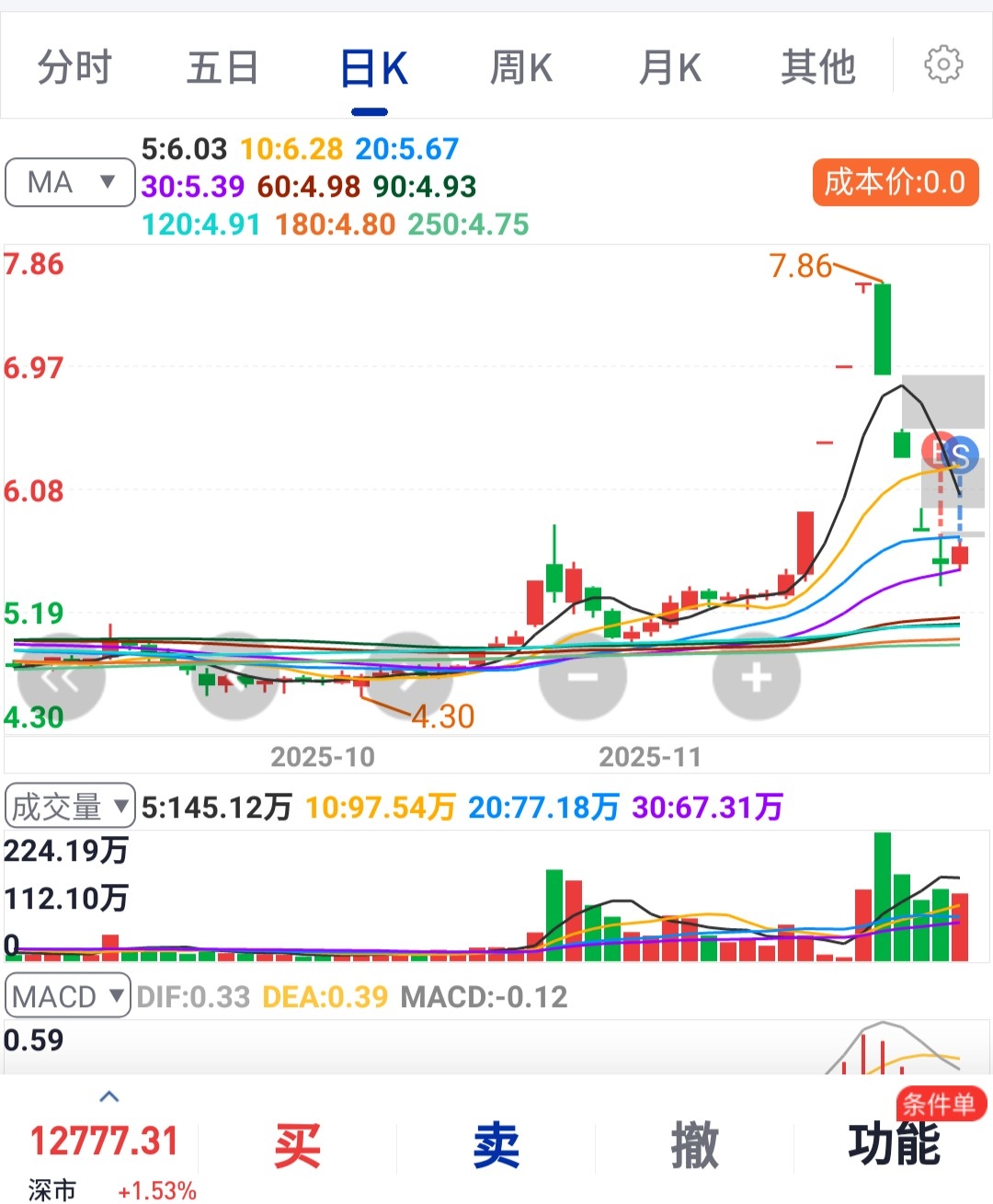Tap the 5:145.12万 volume average

(217, 808)
